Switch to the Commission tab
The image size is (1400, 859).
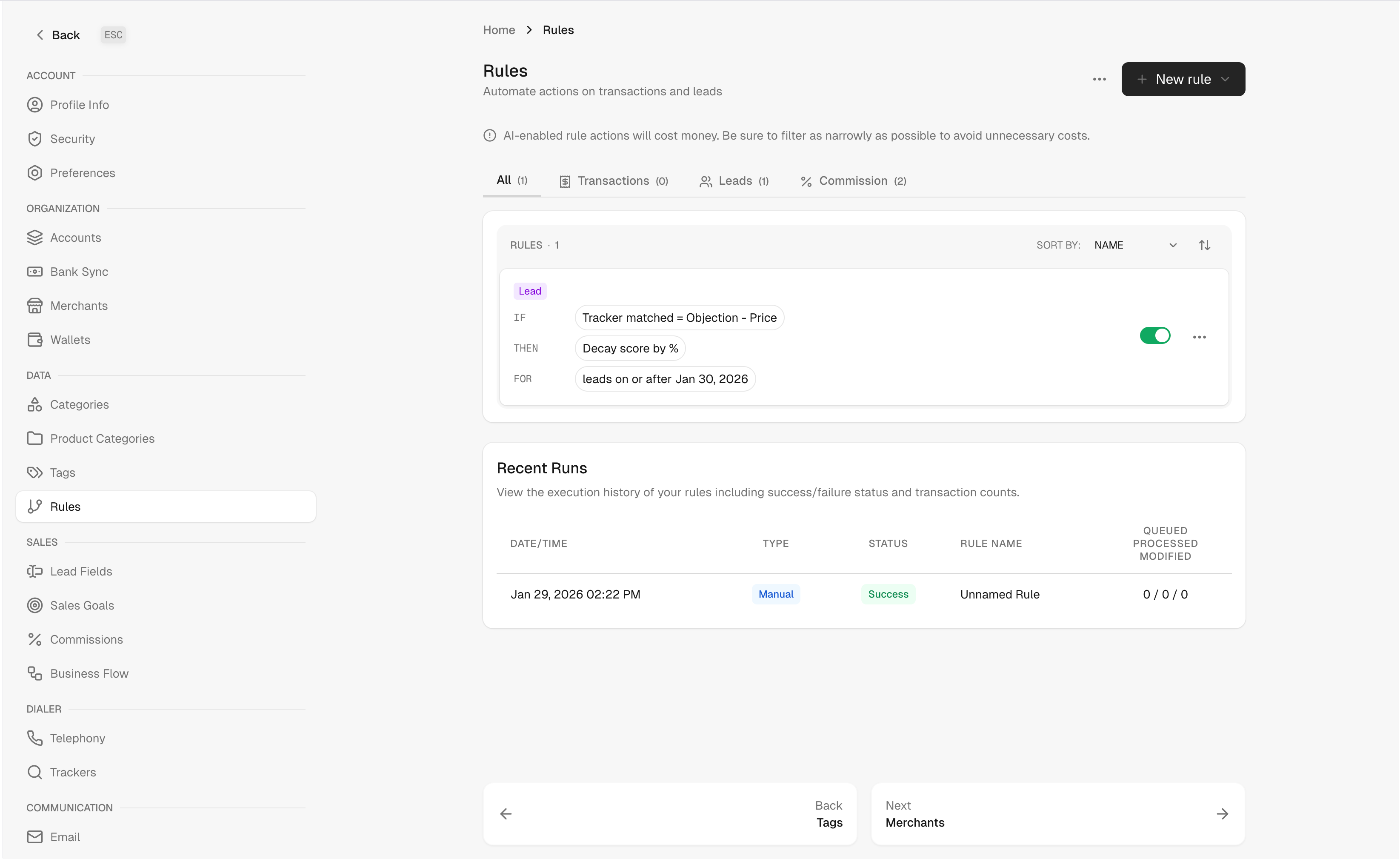point(853,181)
